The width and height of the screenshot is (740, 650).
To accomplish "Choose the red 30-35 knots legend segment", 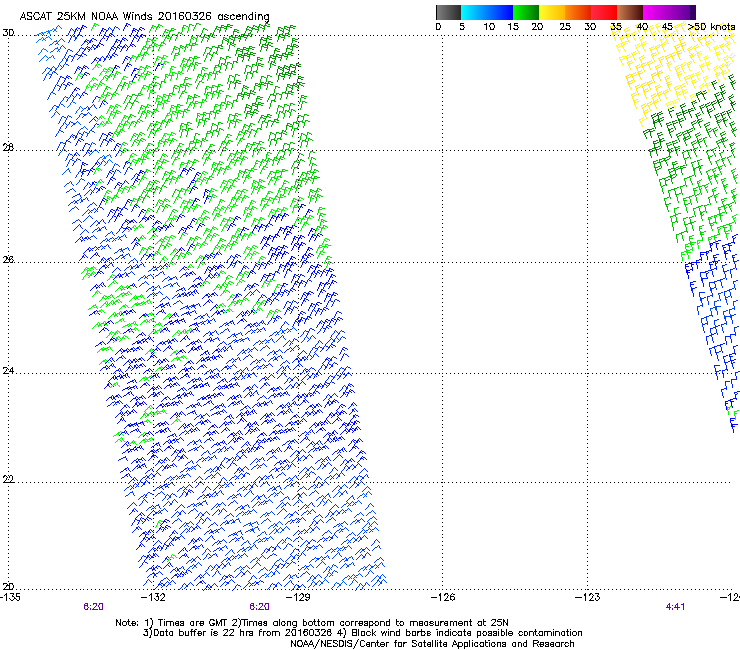I will [604, 12].
